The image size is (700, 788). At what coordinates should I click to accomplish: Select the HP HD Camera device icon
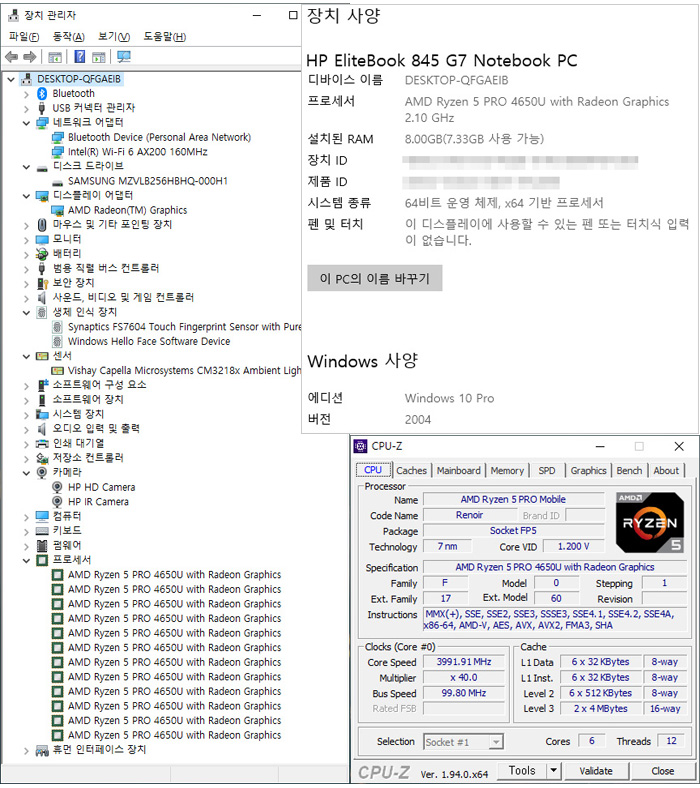pyautogui.click(x=57, y=487)
